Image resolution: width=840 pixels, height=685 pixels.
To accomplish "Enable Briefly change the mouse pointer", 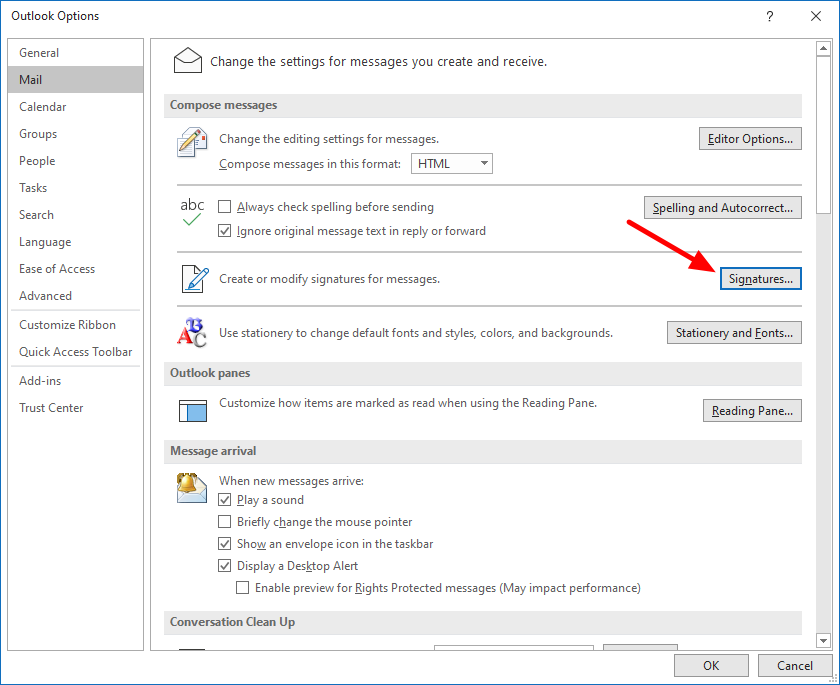I will pyautogui.click(x=224, y=522).
